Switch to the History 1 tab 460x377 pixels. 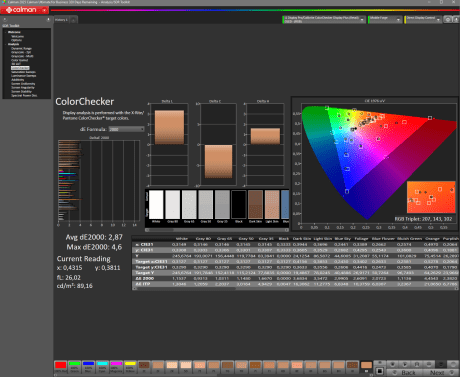(x=61, y=20)
